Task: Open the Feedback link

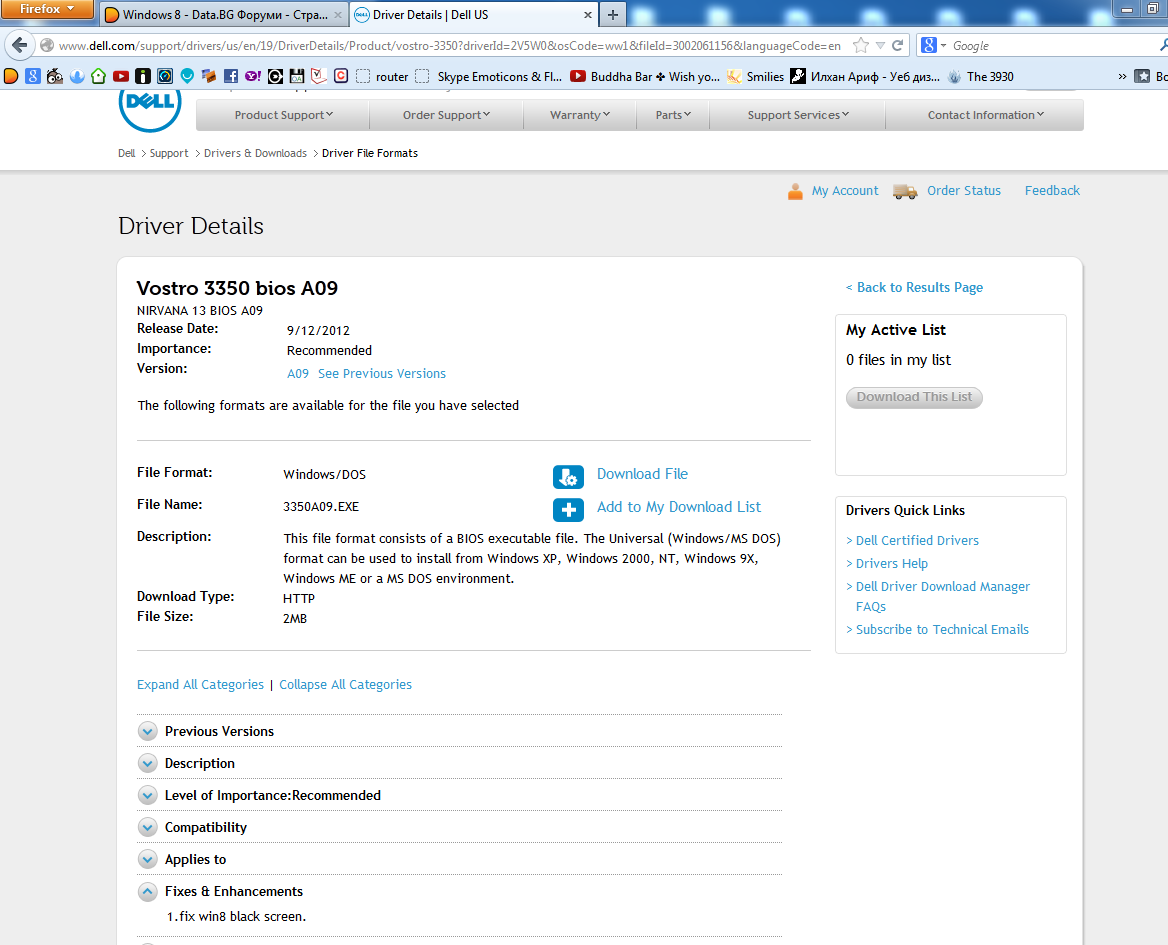Action: 1052,191
